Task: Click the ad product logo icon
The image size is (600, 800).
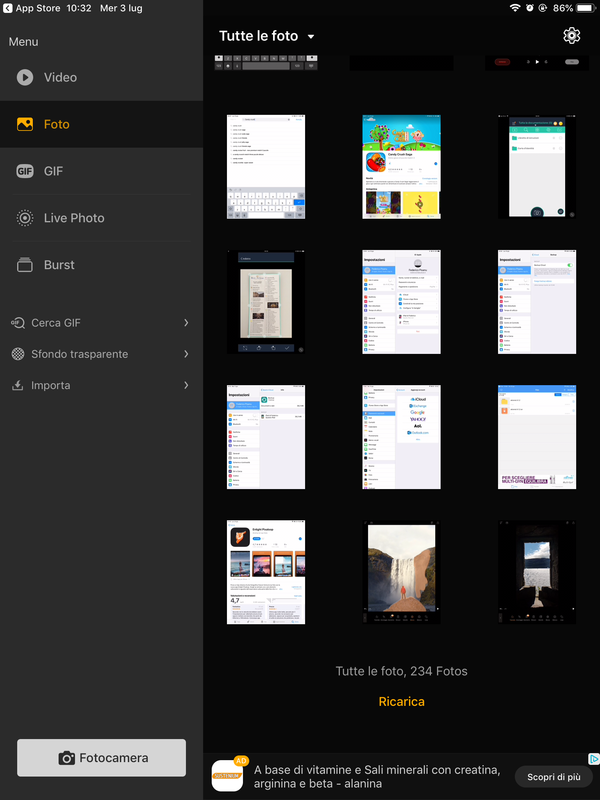Action: (227, 776)
